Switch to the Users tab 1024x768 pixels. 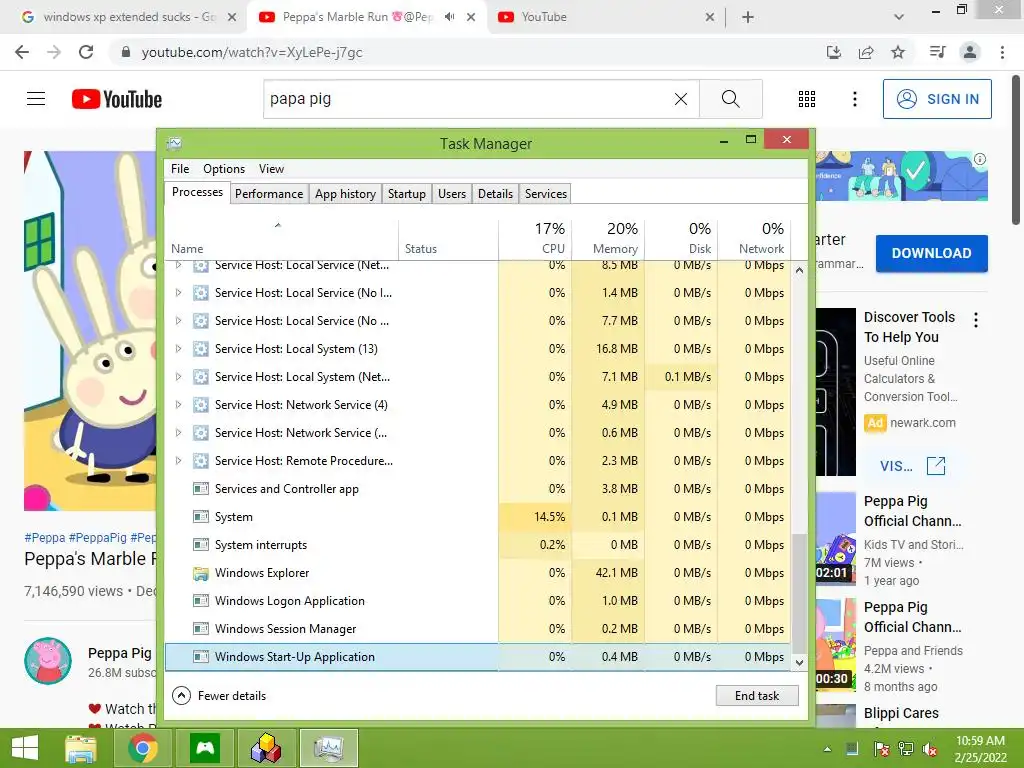coord(452,193)
